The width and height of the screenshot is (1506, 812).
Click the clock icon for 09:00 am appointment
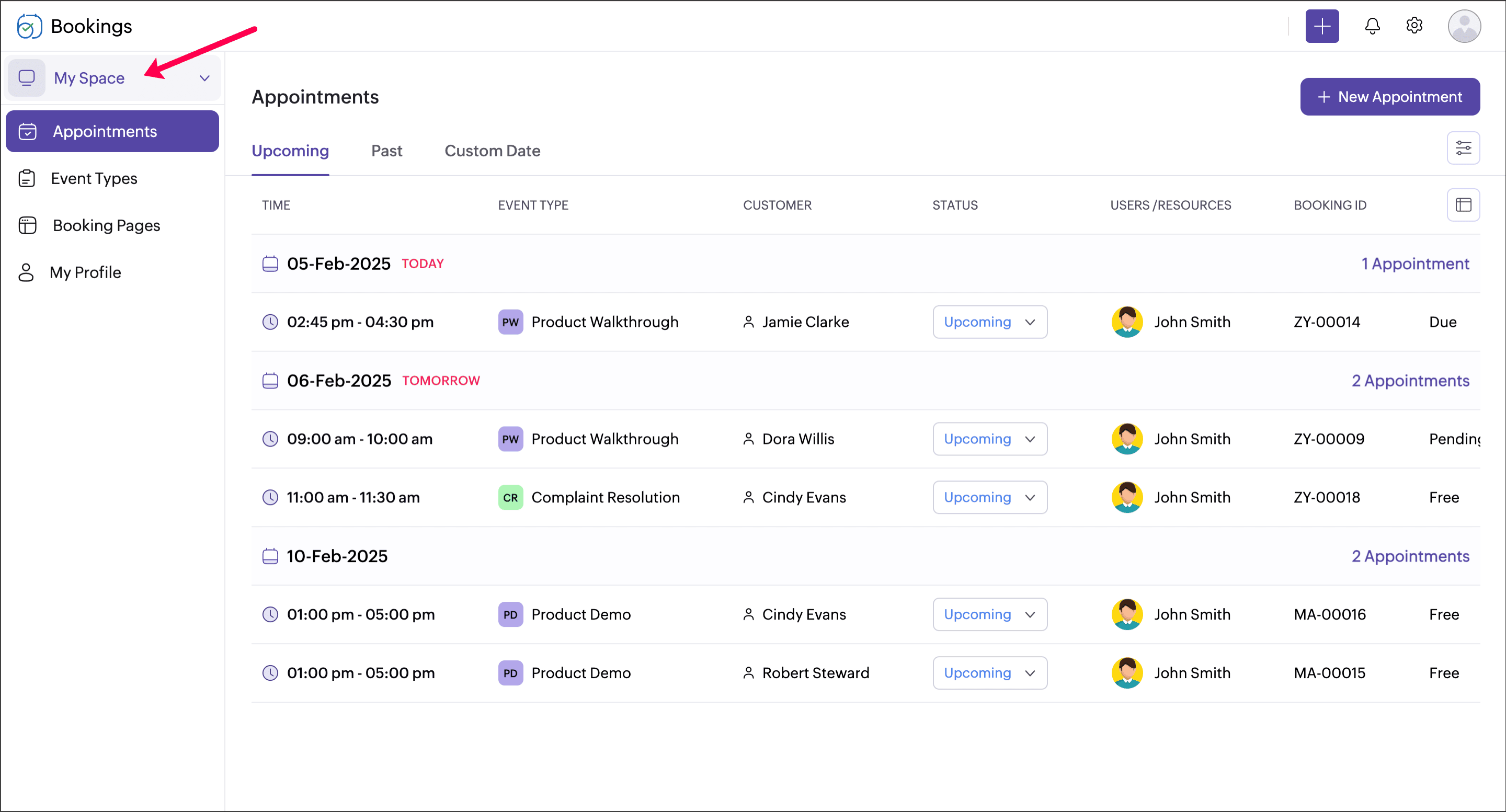(x=270, y=439)
